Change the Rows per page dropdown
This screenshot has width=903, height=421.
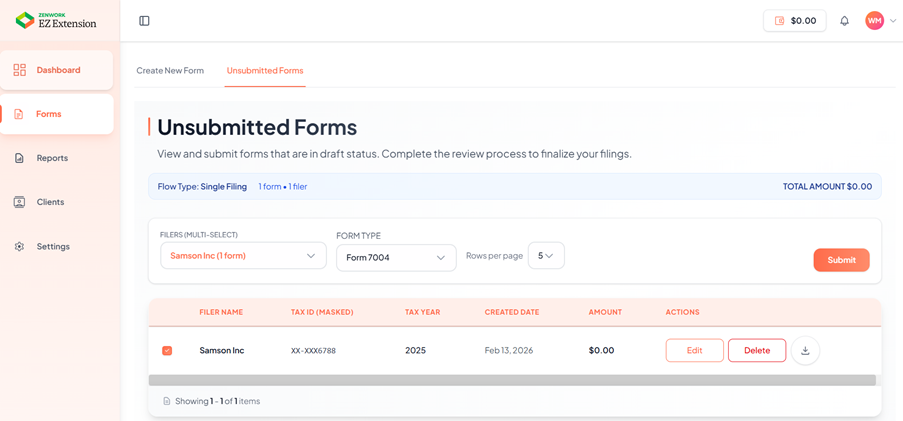click(546, 256)
